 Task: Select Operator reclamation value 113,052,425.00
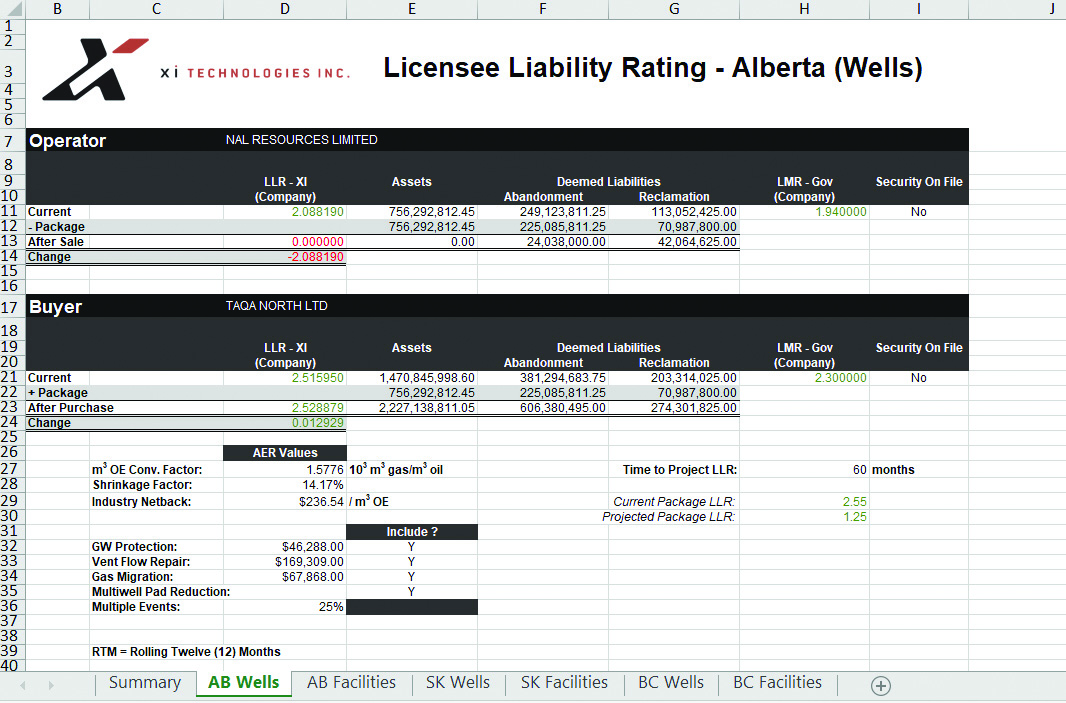694,212
